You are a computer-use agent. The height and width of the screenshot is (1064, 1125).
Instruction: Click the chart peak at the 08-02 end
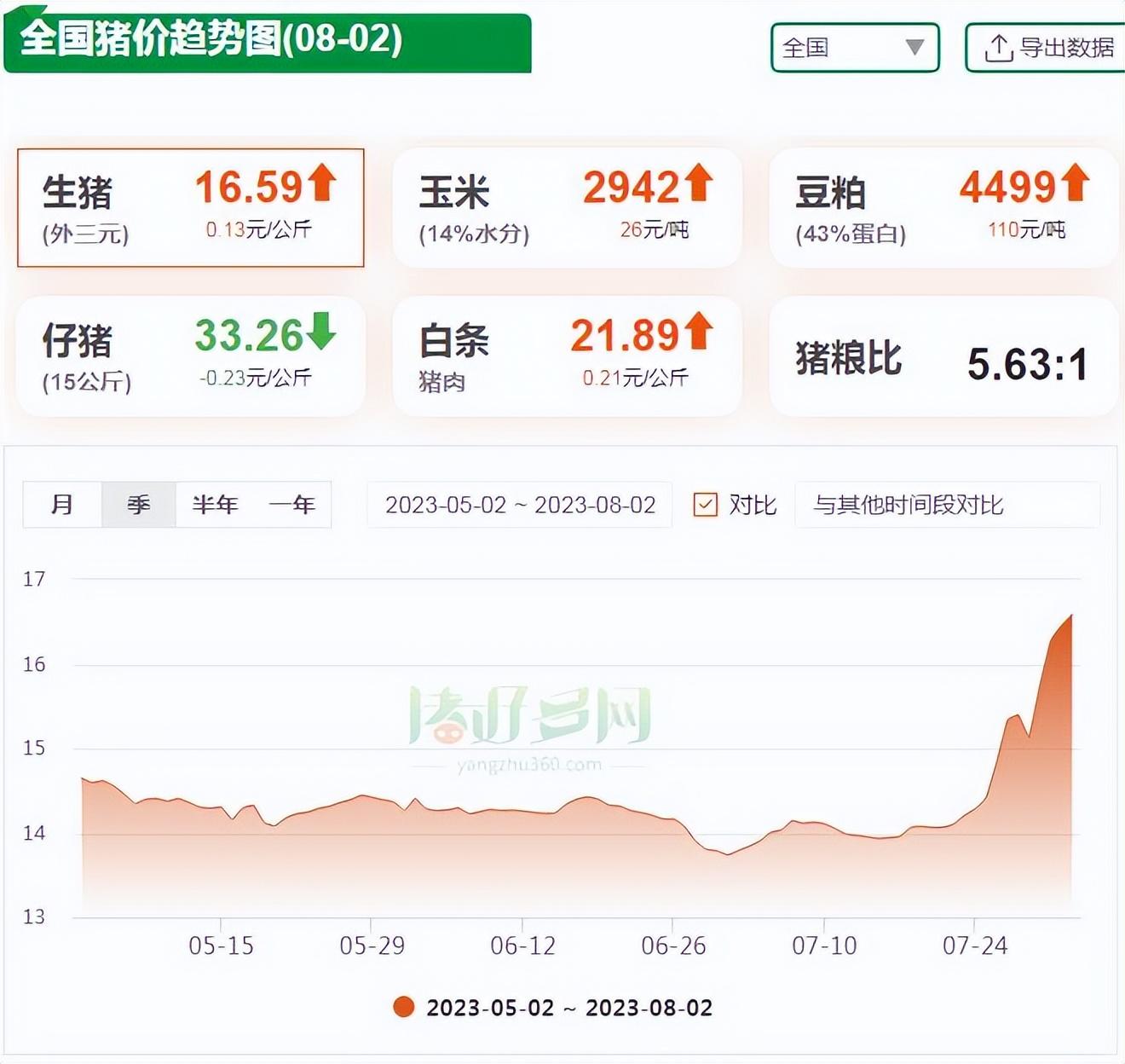(1070, 616)
